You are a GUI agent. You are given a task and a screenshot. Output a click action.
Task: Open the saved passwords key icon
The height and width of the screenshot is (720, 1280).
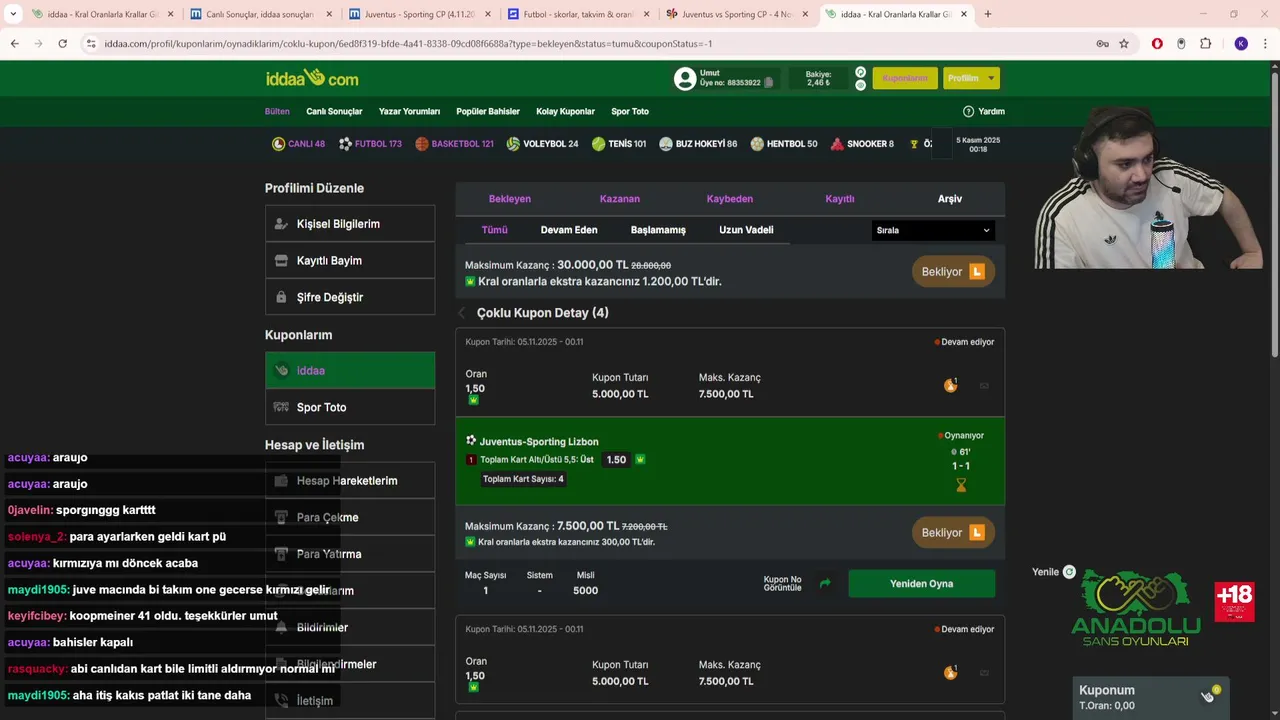1102,44
